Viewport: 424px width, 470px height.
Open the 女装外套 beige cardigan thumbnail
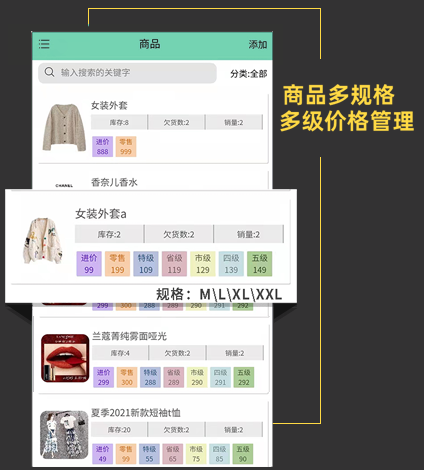(63, 127)
